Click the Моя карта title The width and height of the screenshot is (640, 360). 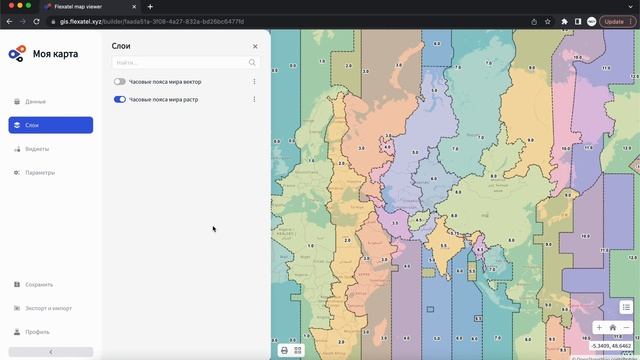[x=56, y=54]
